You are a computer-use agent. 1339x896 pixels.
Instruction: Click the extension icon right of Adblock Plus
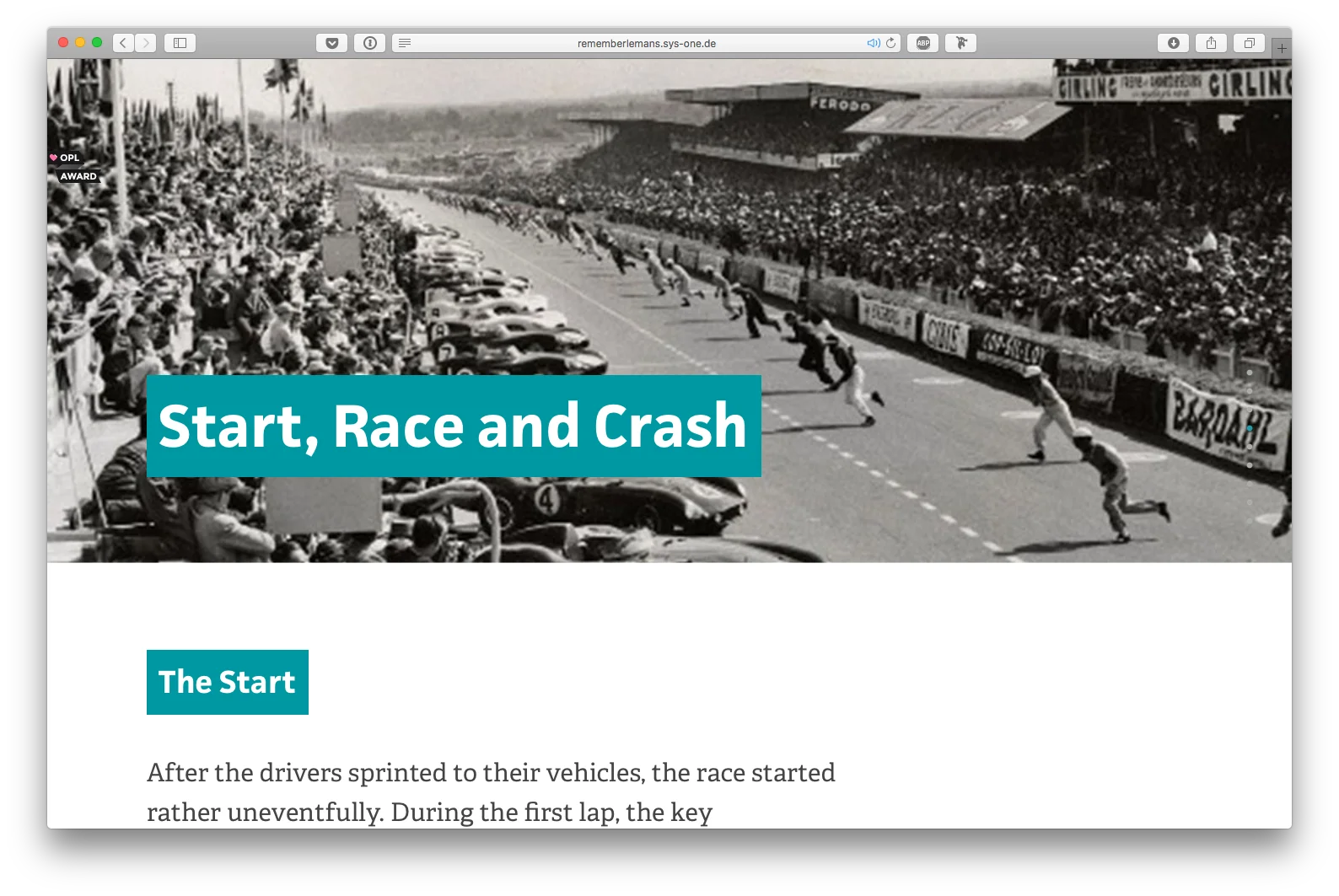point(961,43)
